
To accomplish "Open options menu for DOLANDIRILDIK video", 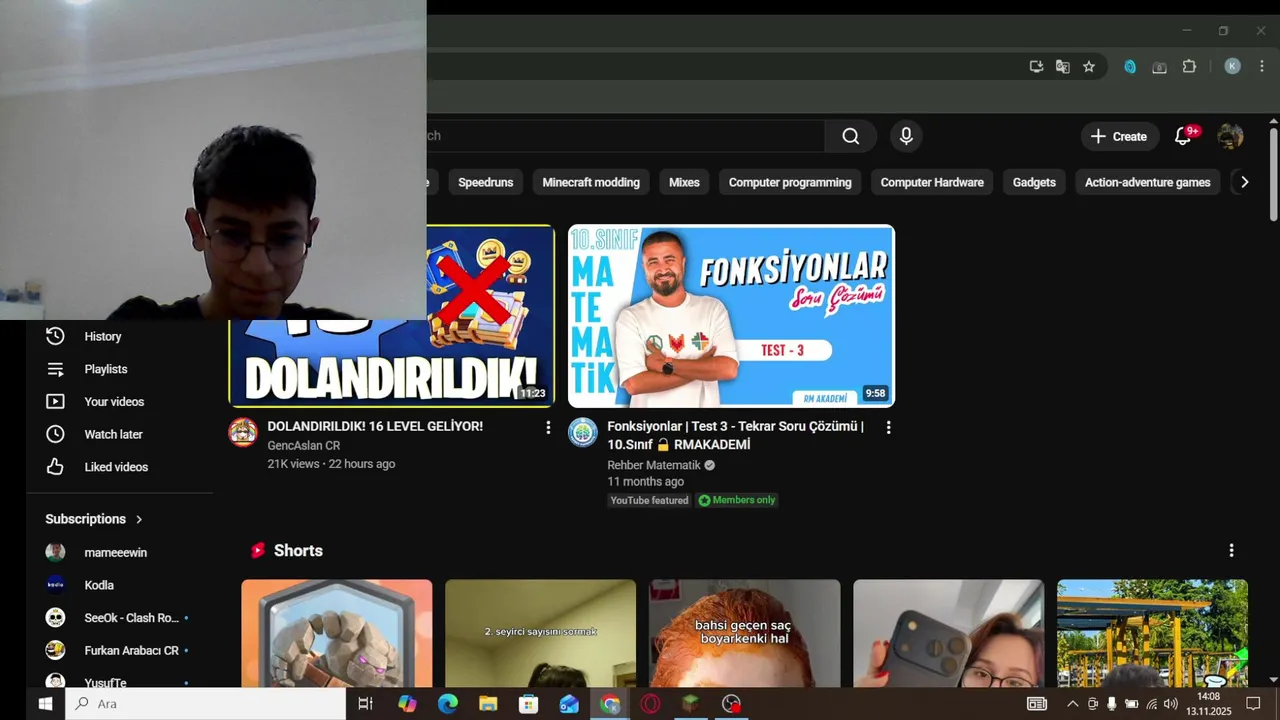I will (548, 427).
